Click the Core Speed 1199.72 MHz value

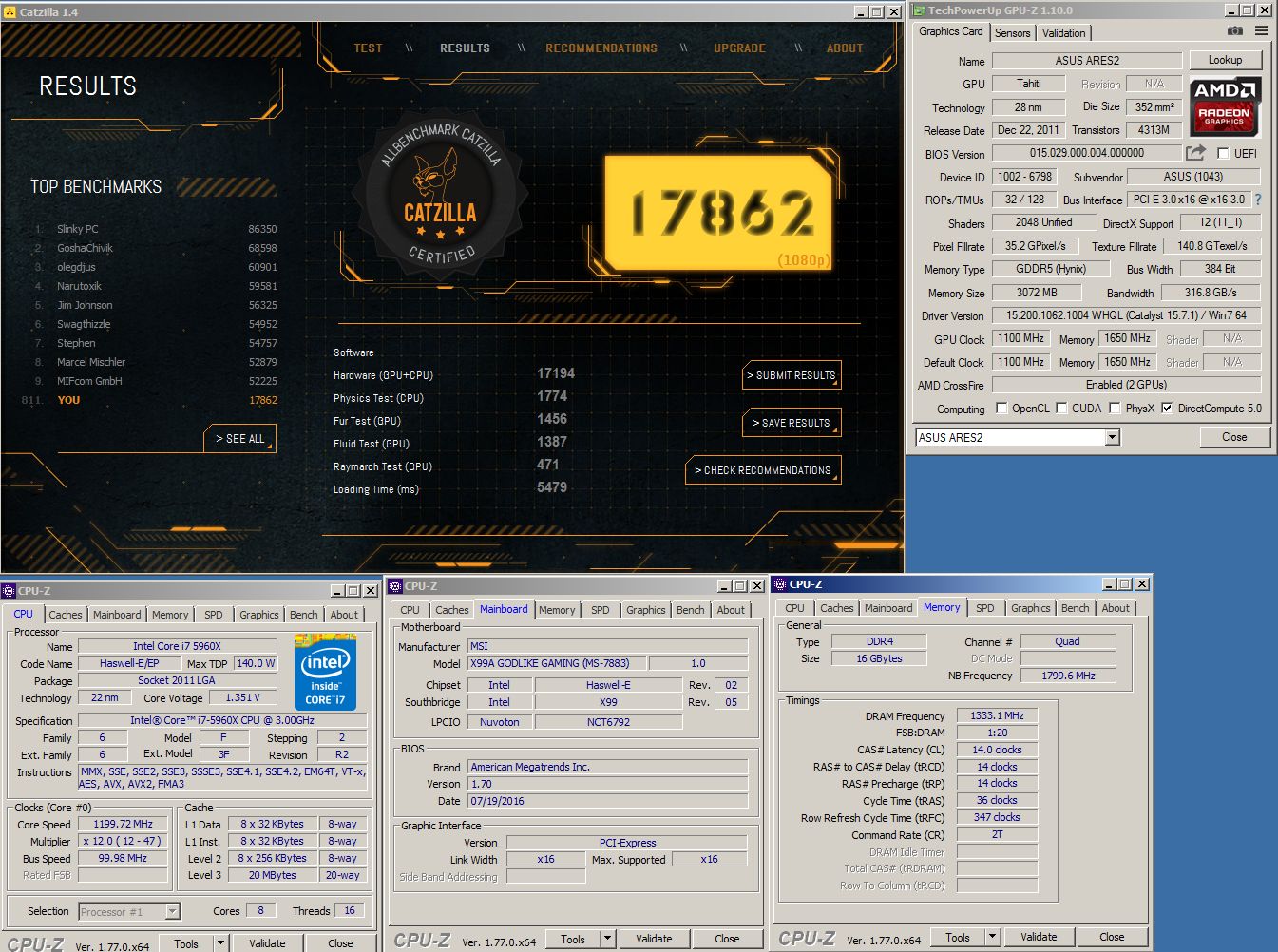pyautogui.click(x=124, y=825)
